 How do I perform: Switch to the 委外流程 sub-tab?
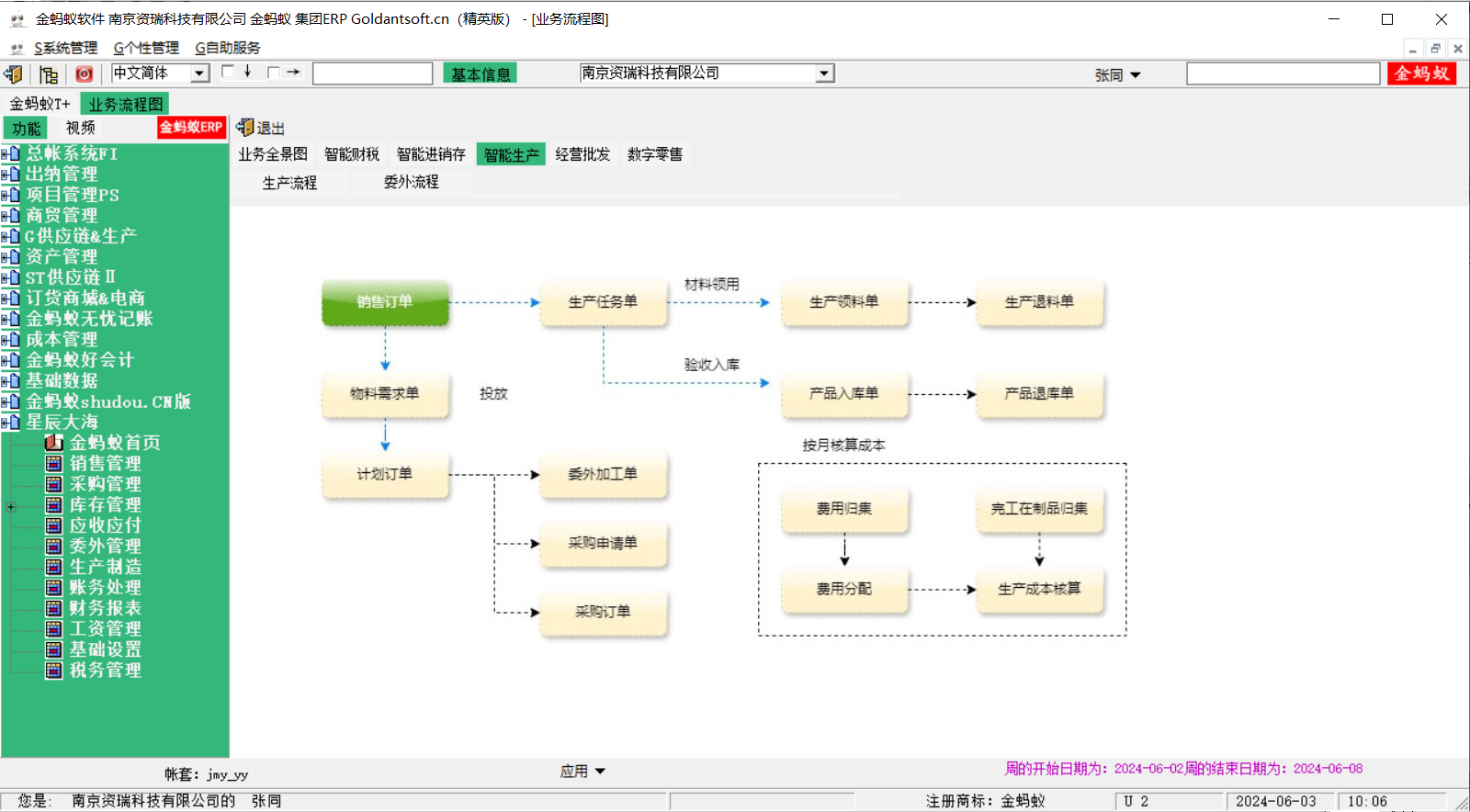point(411,183)
